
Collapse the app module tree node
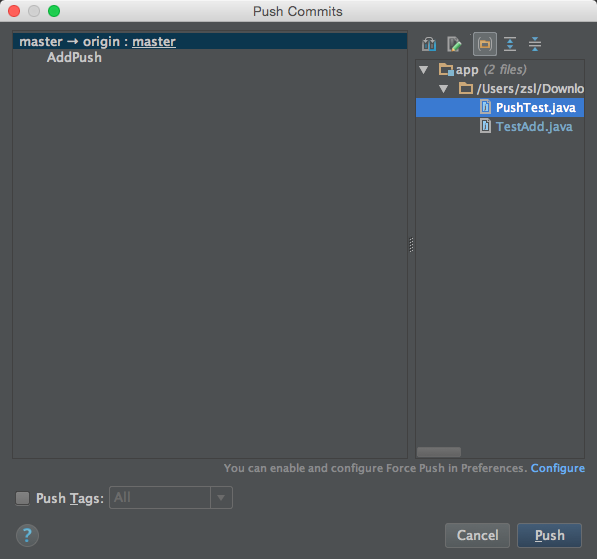click(423, 70)
